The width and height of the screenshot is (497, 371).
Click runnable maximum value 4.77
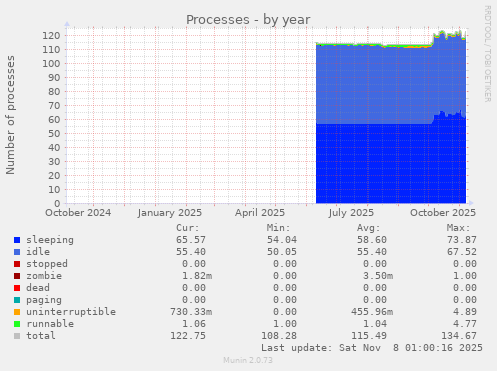(x=465, y=324)
